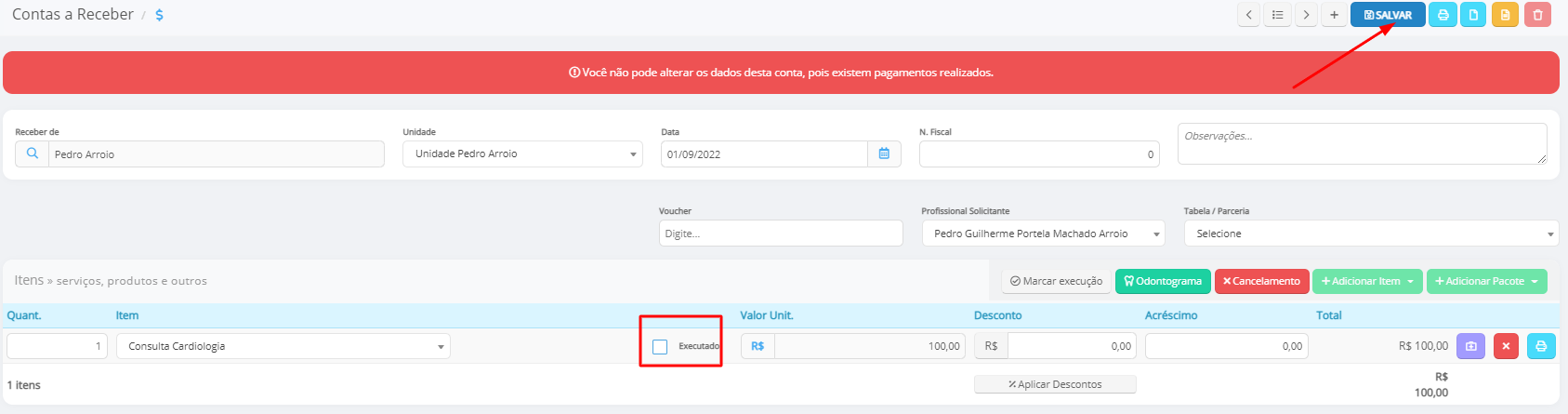Viewport: 1568px width, 414px height.
Task: Open the Consulta Cardiologia item dropdown
Action: 283,346
